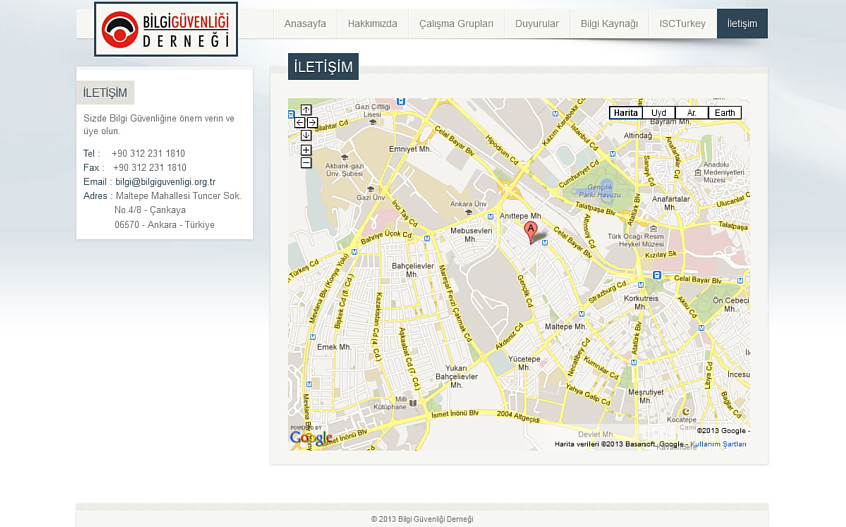Click the 'Bahçelievler Mh.' label on map
The image size is (846, 527).
point(413,270)
